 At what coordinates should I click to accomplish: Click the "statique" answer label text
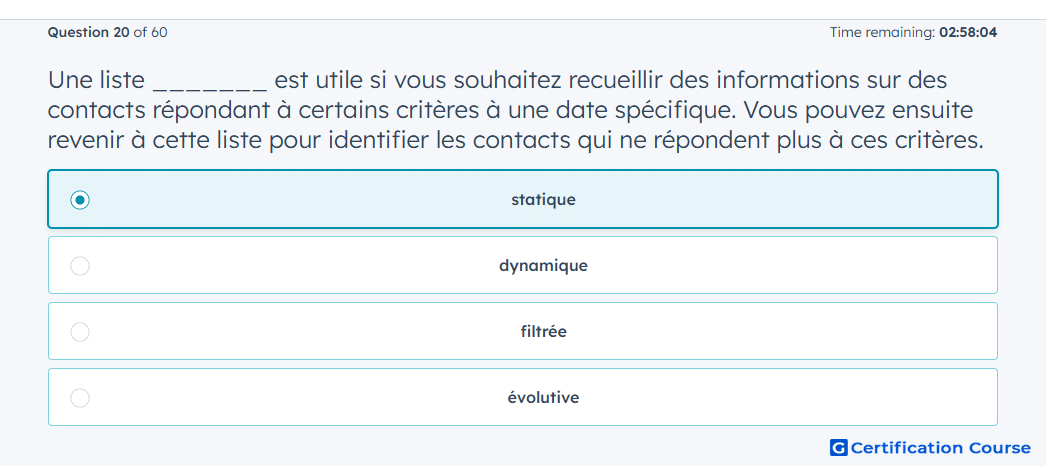point(543,200)
